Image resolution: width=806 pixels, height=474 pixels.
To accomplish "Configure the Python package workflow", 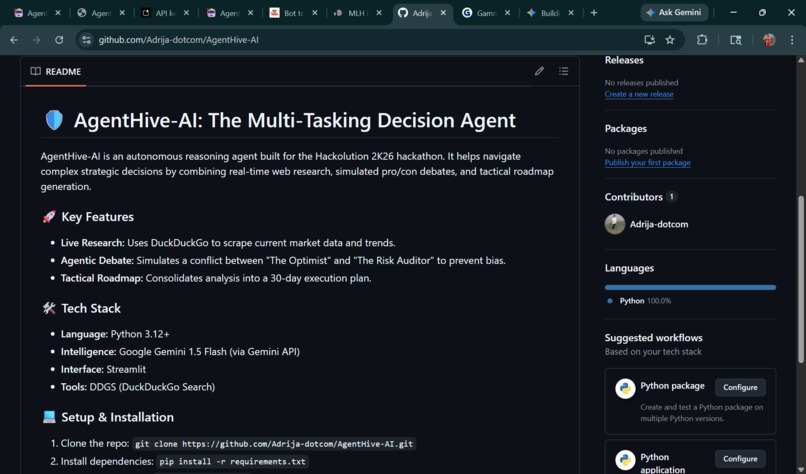I will (740, 387).
